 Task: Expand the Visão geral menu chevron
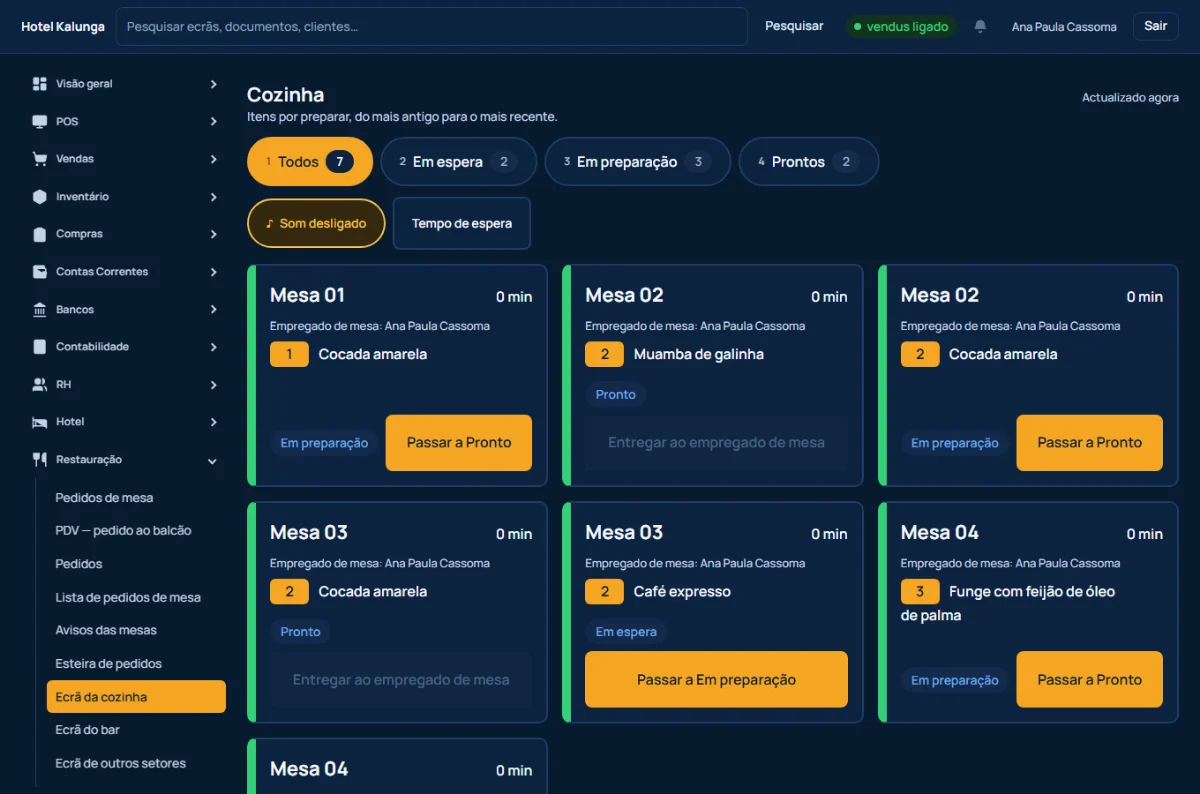point(213,84)
